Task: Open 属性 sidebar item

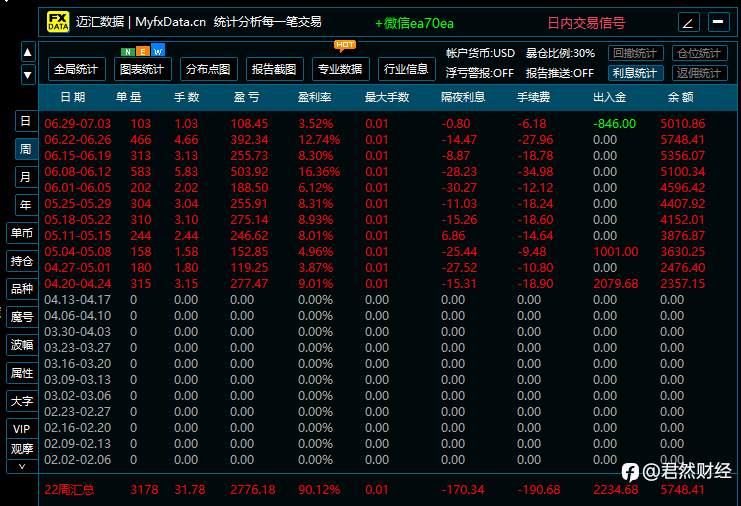Action: click(22, 373)
